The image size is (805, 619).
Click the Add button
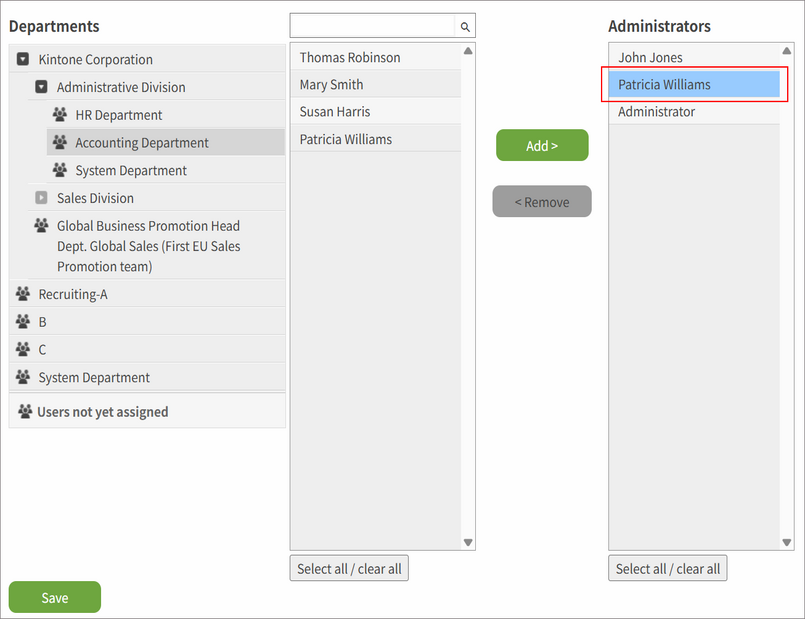coord(541,145)
